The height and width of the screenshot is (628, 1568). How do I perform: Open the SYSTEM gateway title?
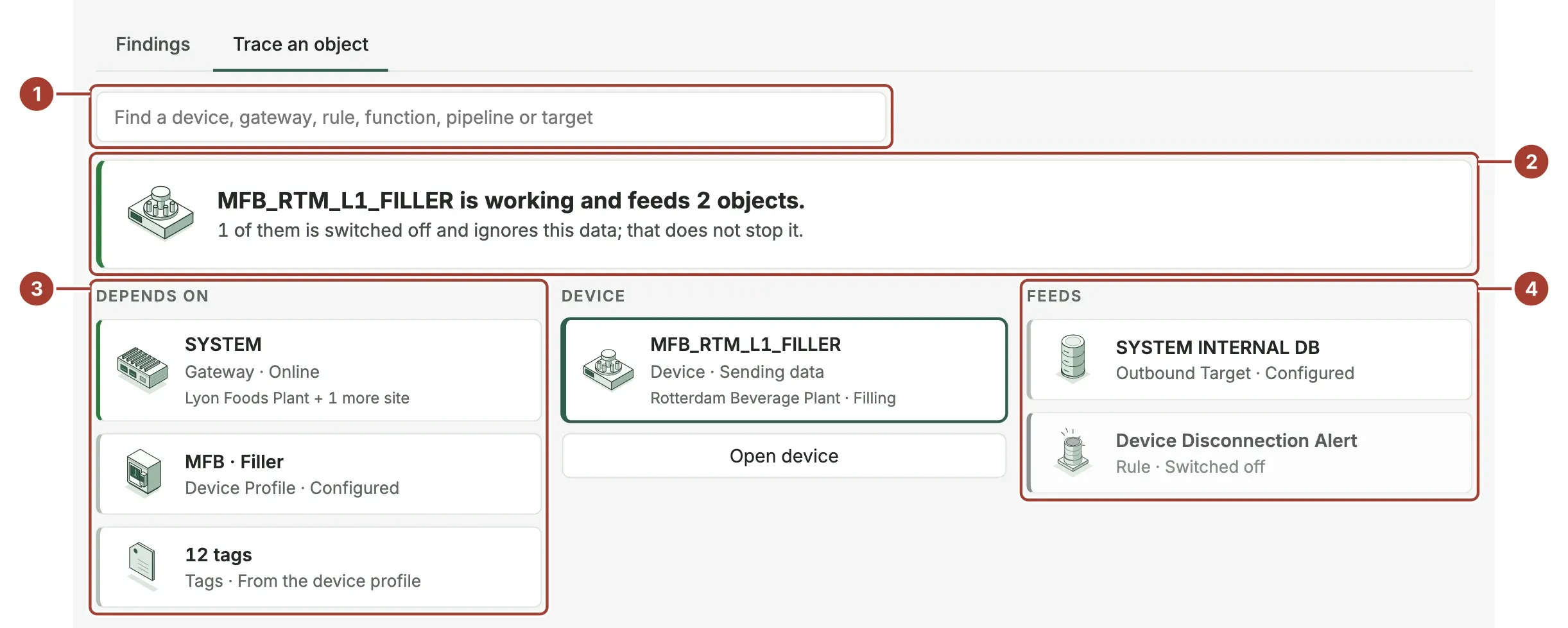coord(223,344)
